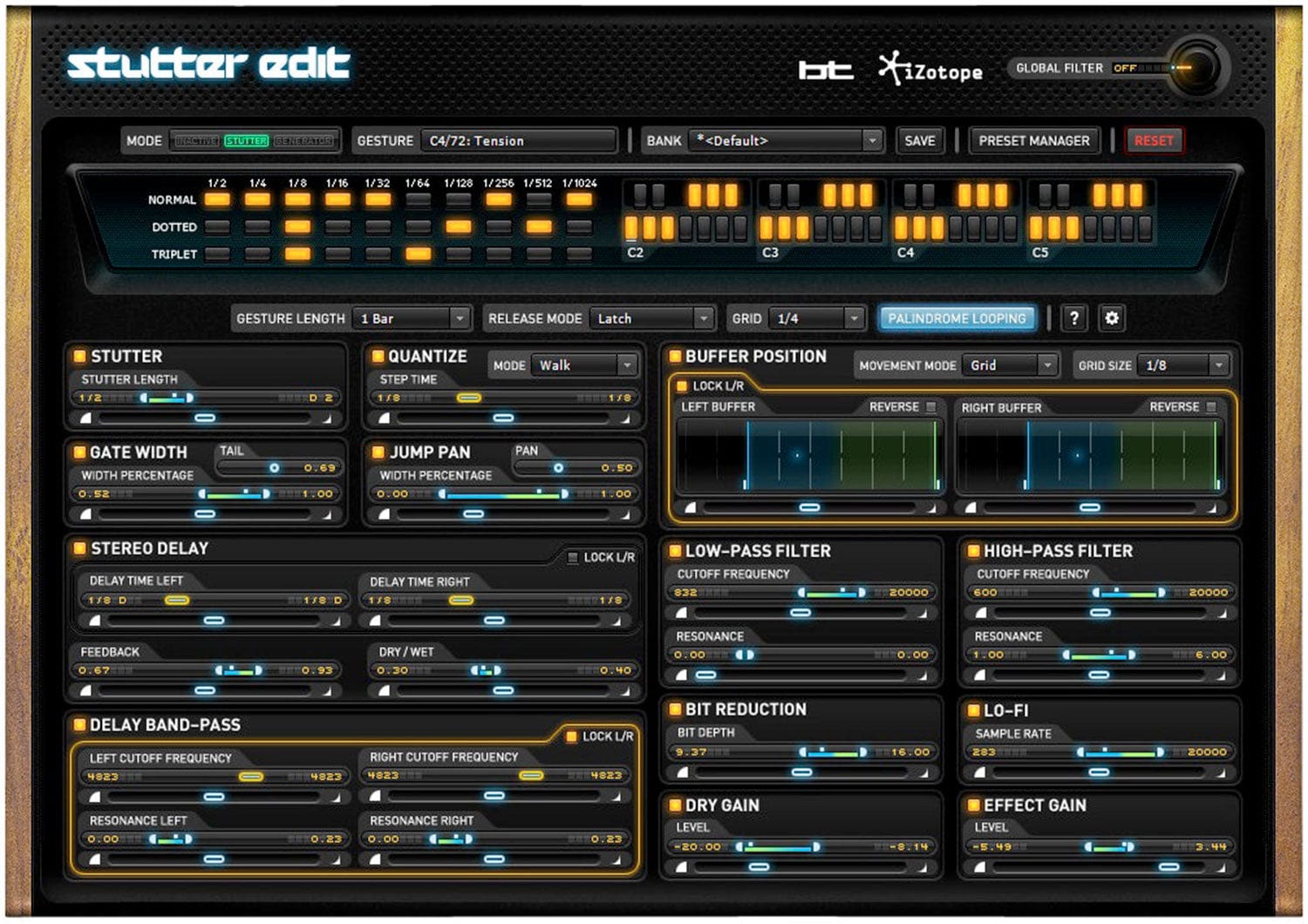
Task: Toggle the Stutter module power square
Action: coord(79,356)
